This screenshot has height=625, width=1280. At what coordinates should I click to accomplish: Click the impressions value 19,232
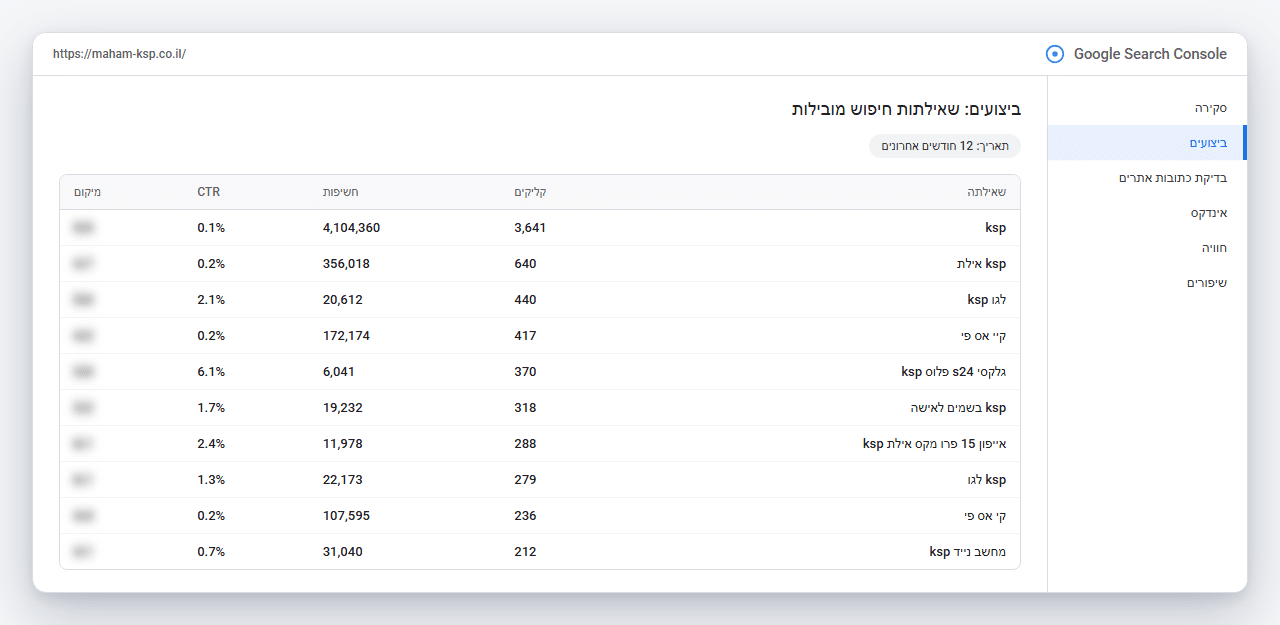[x=343, y=408]
